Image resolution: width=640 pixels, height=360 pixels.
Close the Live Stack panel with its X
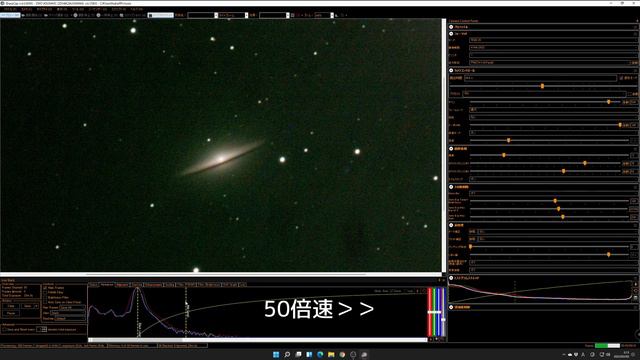click(x=444, y=280)
